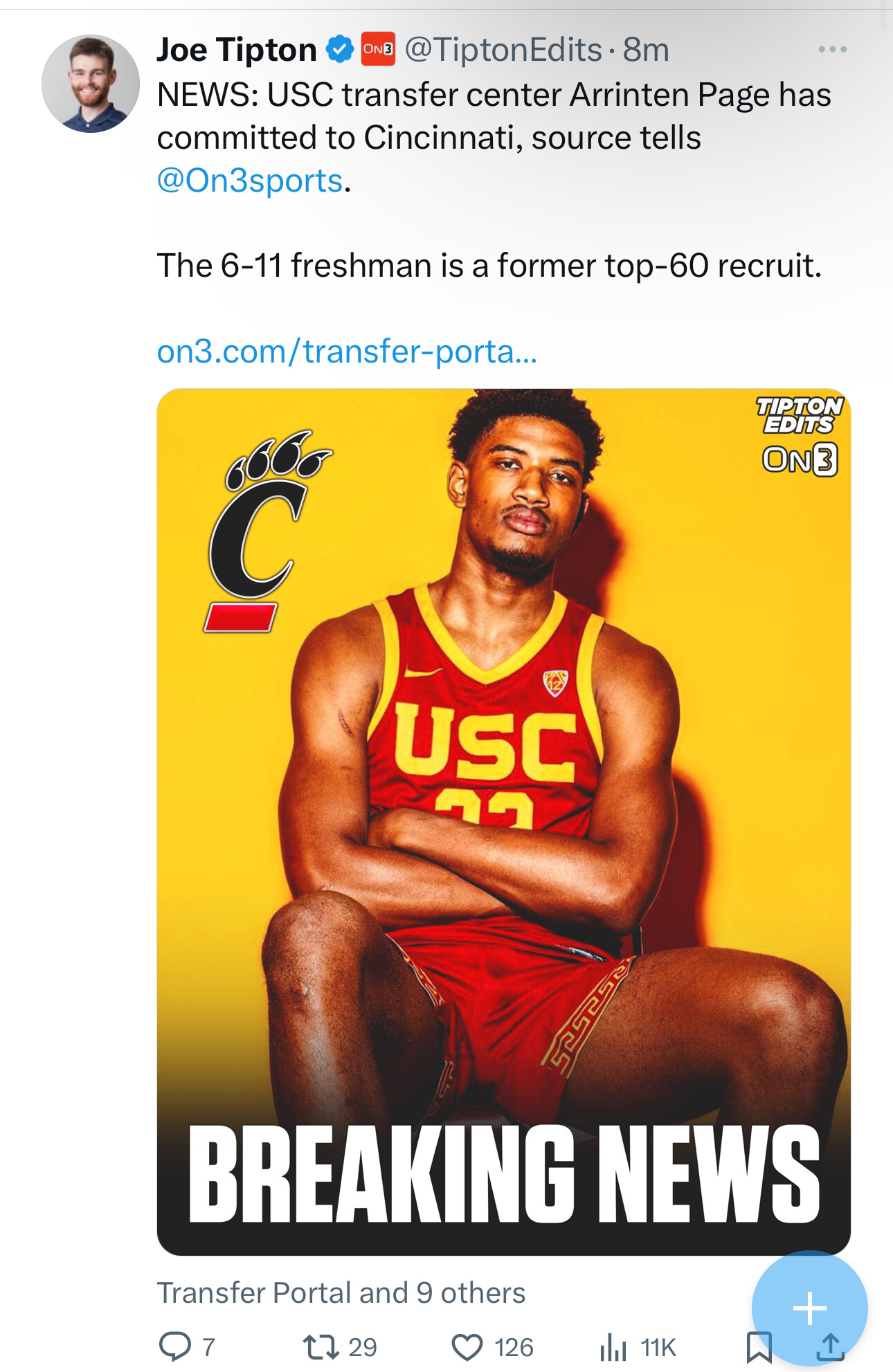Image resolution: width=893 pixels, height=1372 pixels.
Task: Open the @On3sports mention link
Action: click(x=250, y=181)
